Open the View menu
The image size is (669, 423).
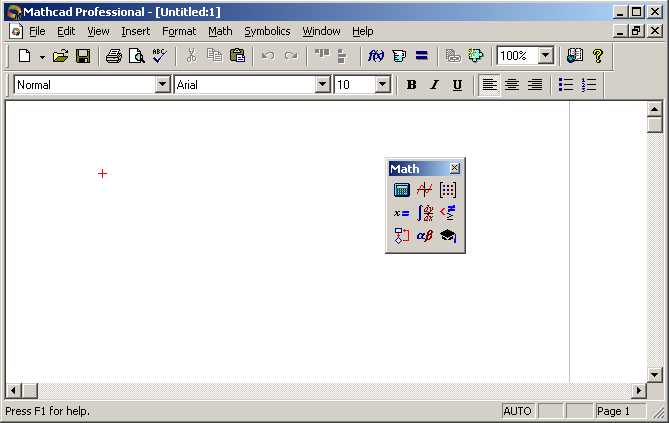coord(98,32)
